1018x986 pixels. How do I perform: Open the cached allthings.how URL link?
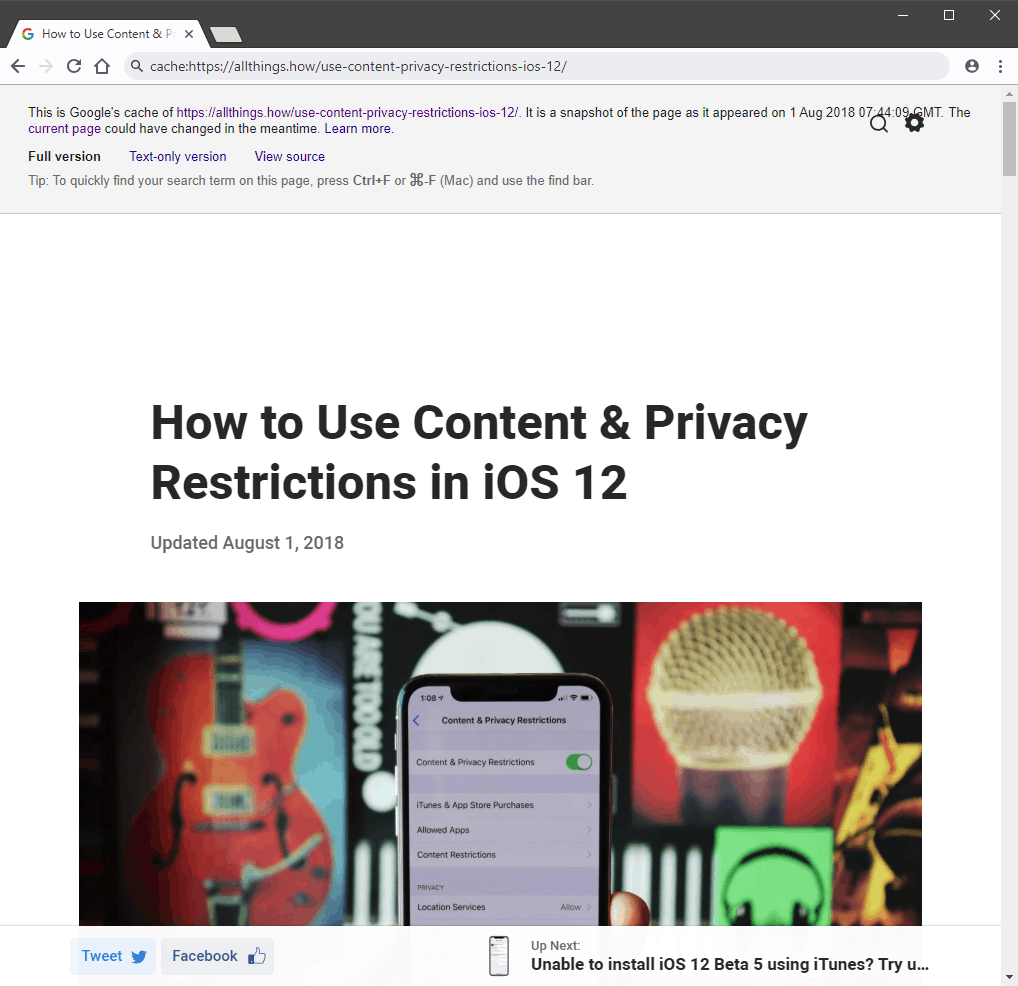[x=347, y=112]
